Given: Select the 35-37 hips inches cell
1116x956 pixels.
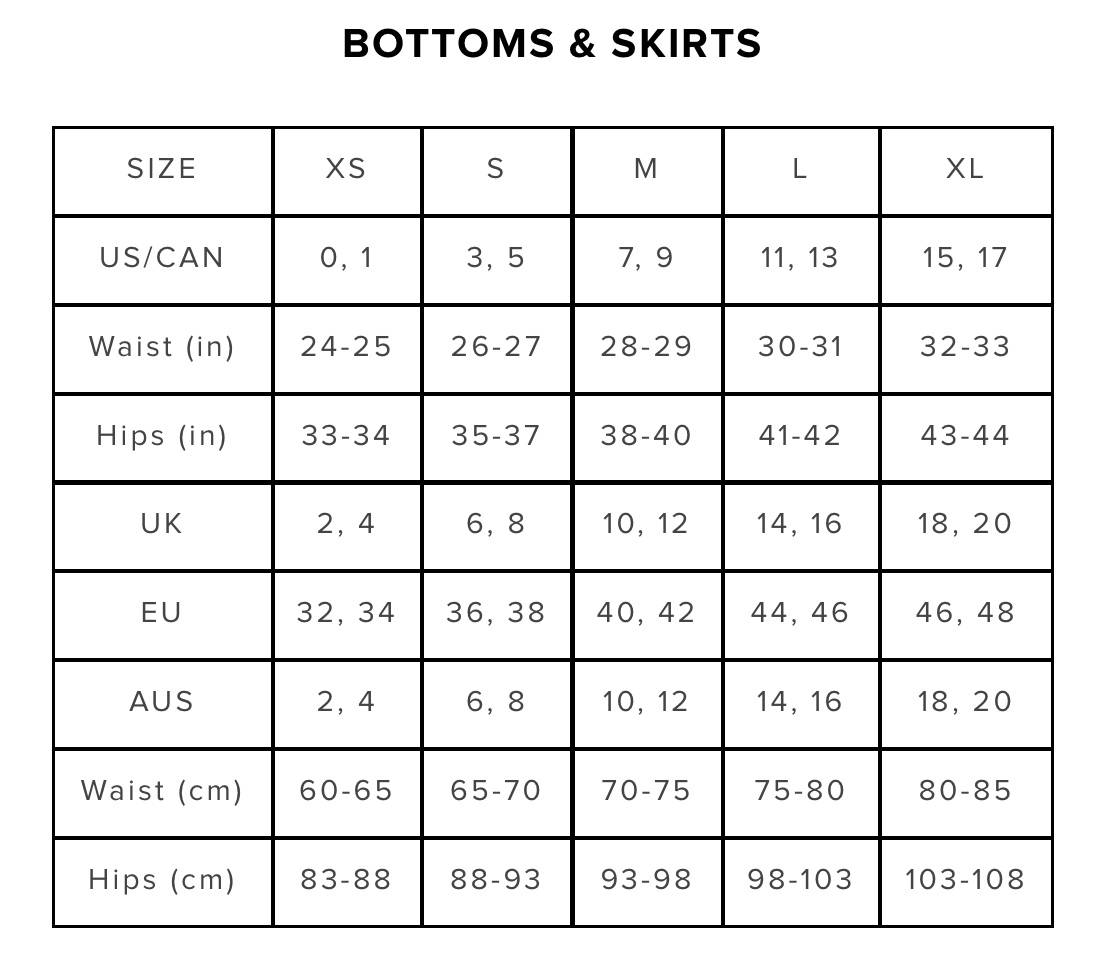Looking at the screenshot, I should (x=497, y=437).
